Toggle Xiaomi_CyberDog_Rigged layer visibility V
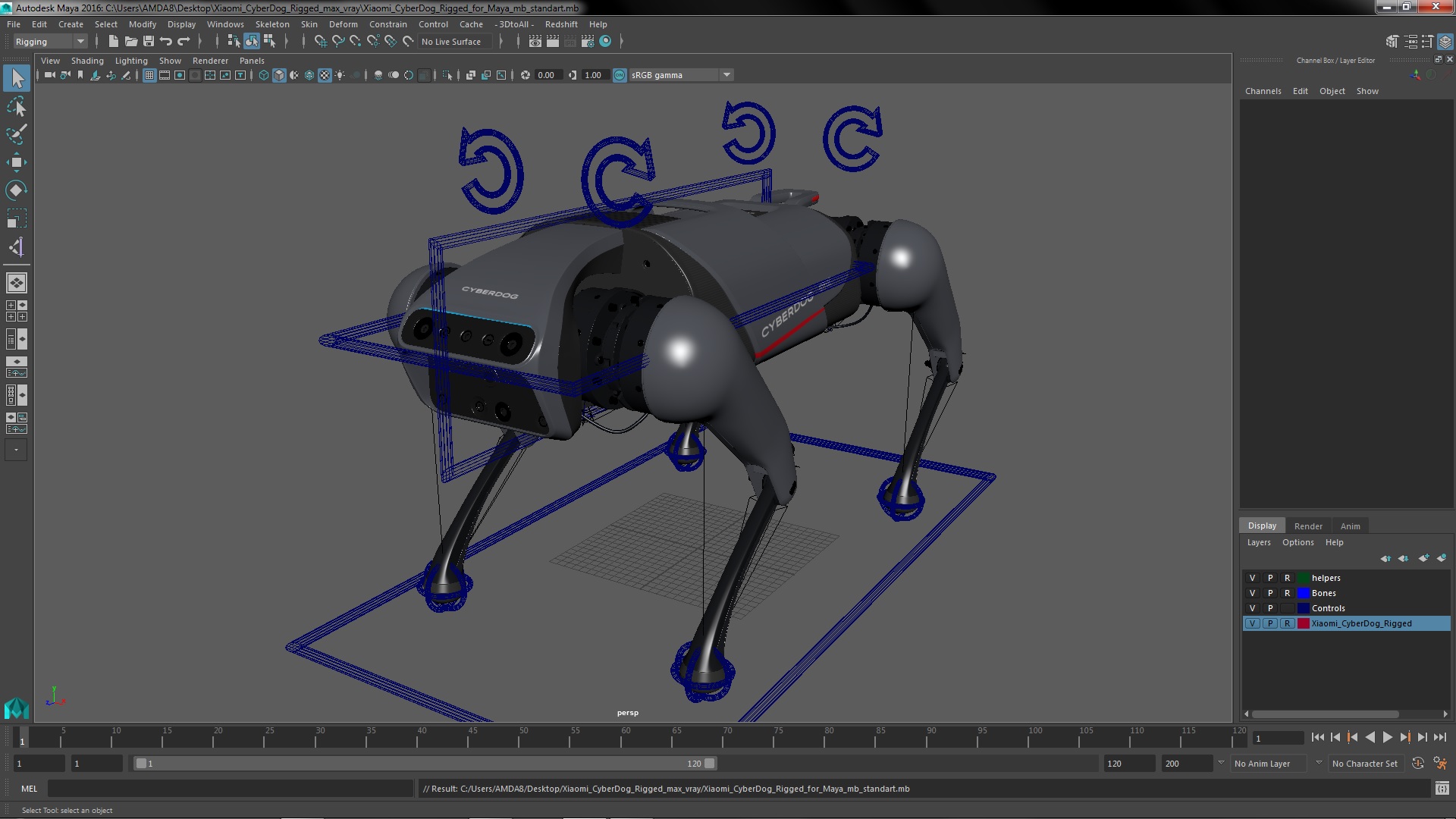This screenshot has height=819, width=1456. click(1252, 623)
